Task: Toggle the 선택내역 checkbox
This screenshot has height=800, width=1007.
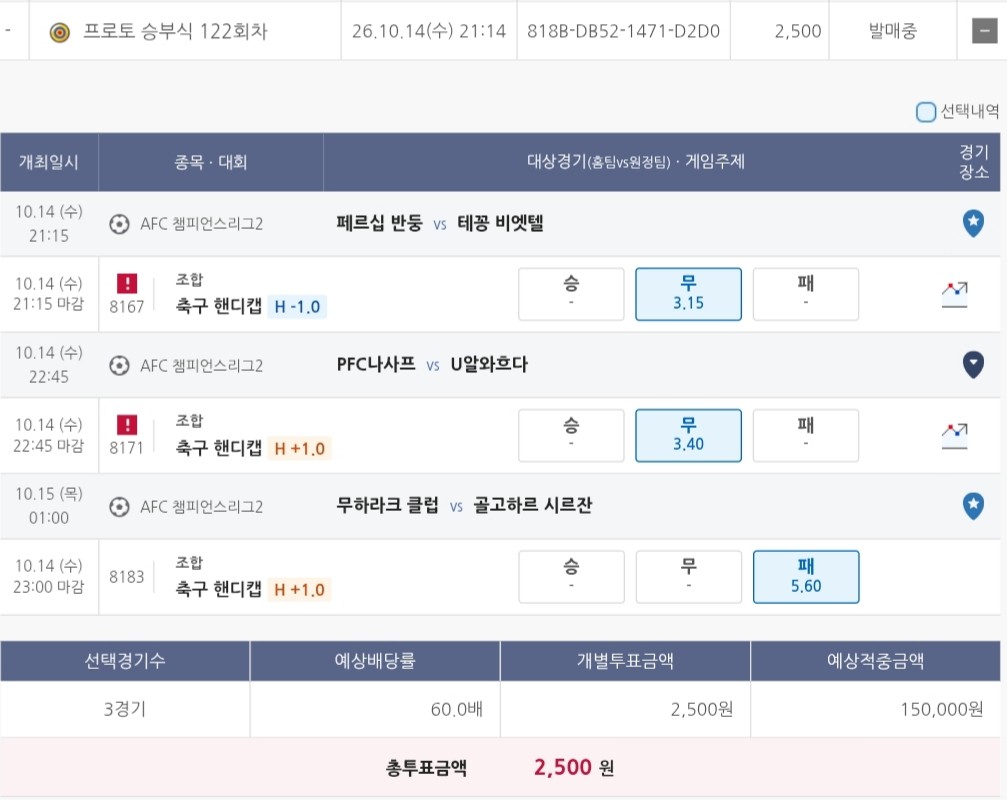Action: [x=925, y=112]
